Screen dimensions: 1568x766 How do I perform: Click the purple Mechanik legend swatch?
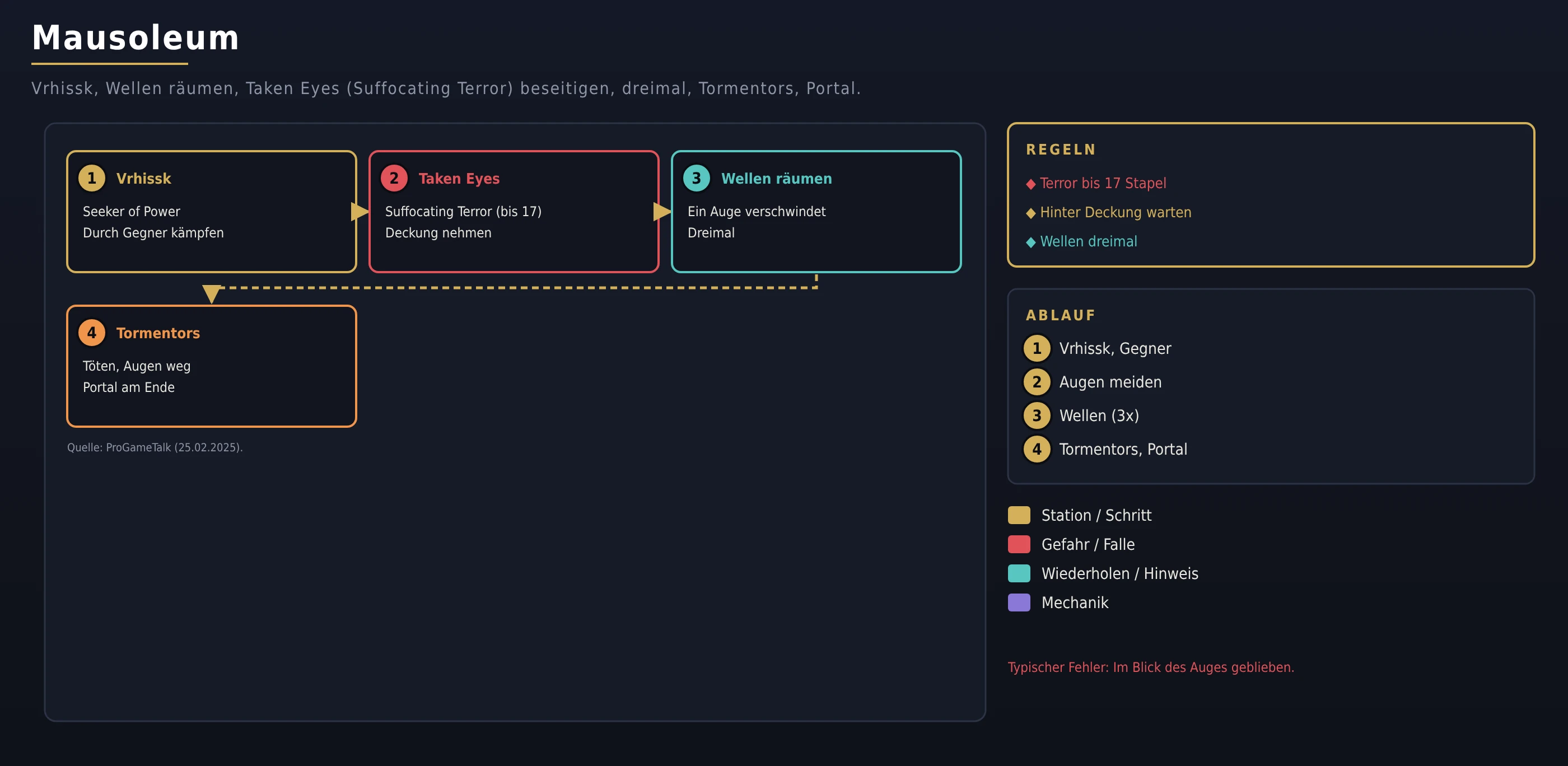1019,603
